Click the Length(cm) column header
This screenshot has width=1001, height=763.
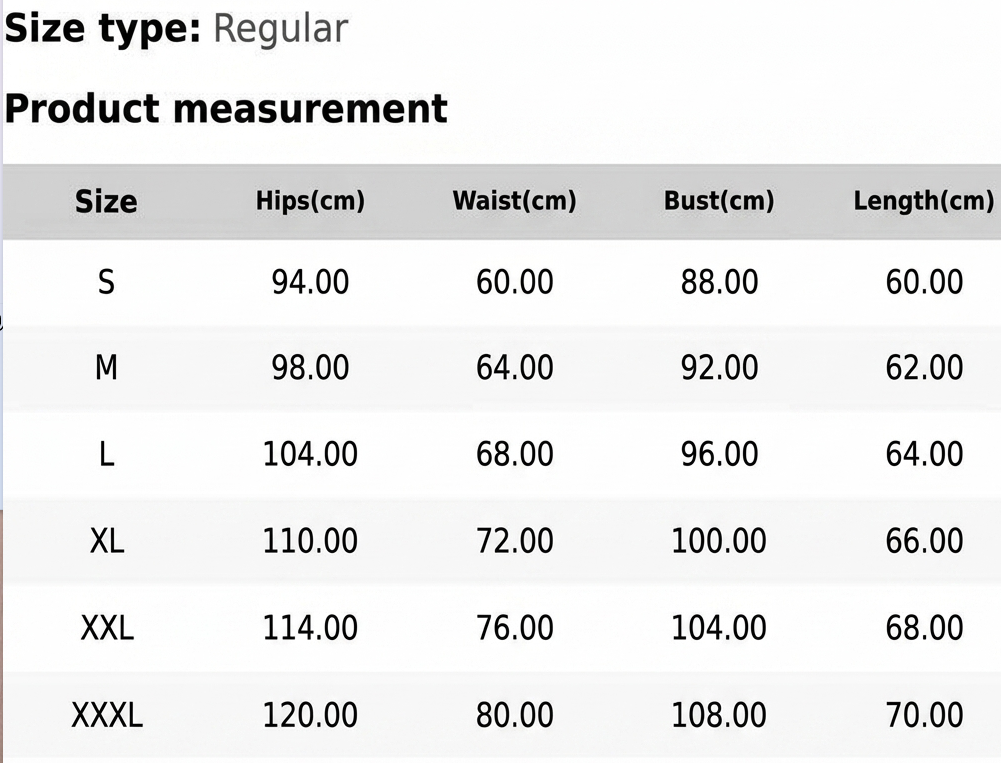click(923, 201)
